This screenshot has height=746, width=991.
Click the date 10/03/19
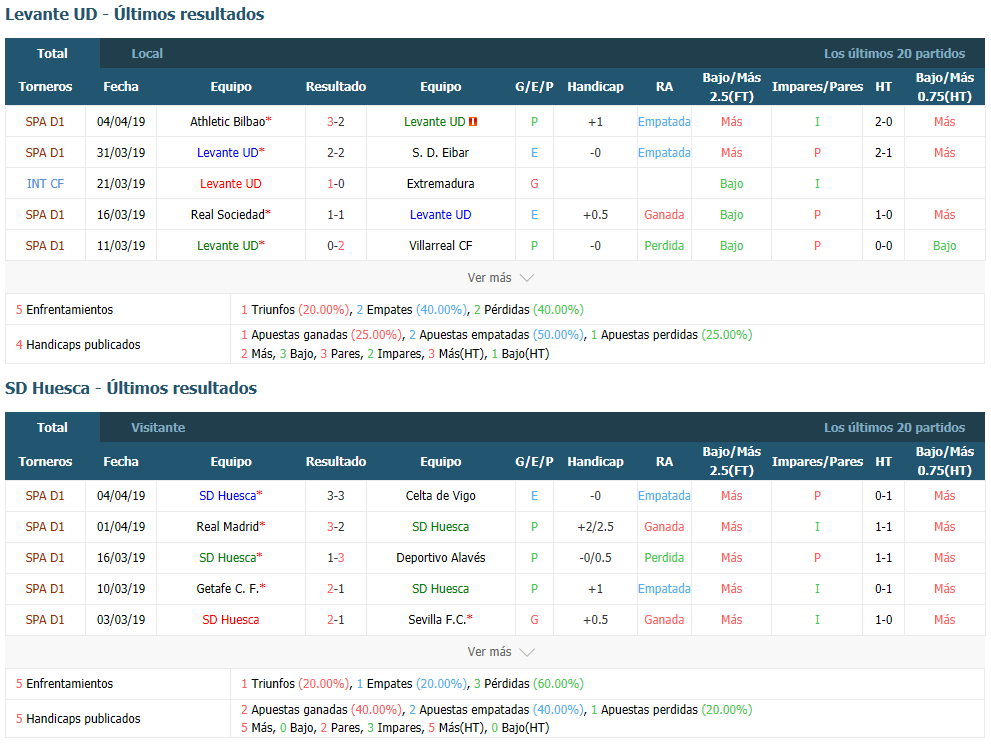point(121,589)
